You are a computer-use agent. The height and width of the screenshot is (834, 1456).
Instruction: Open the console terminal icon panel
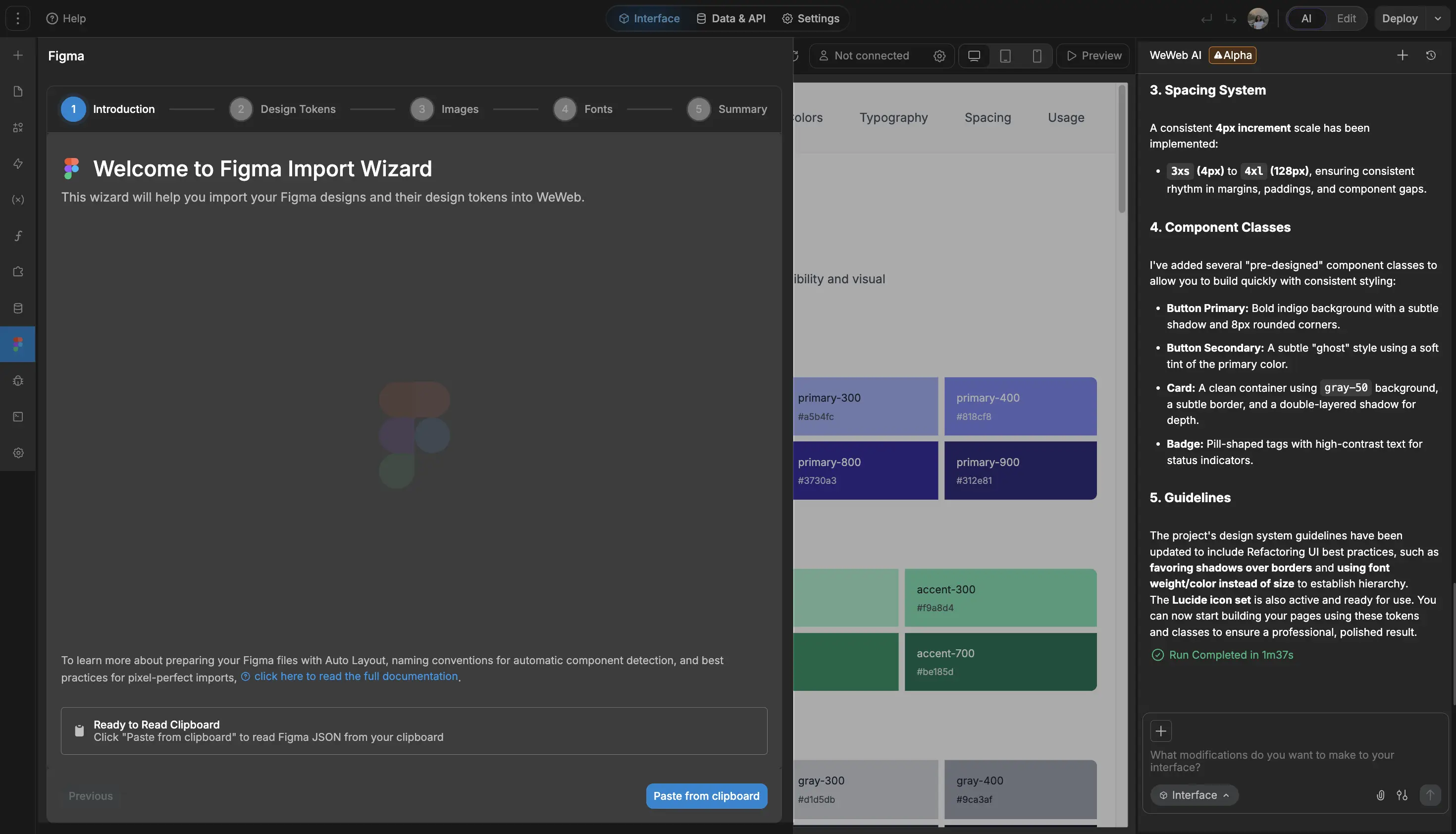tap(18, 417)
